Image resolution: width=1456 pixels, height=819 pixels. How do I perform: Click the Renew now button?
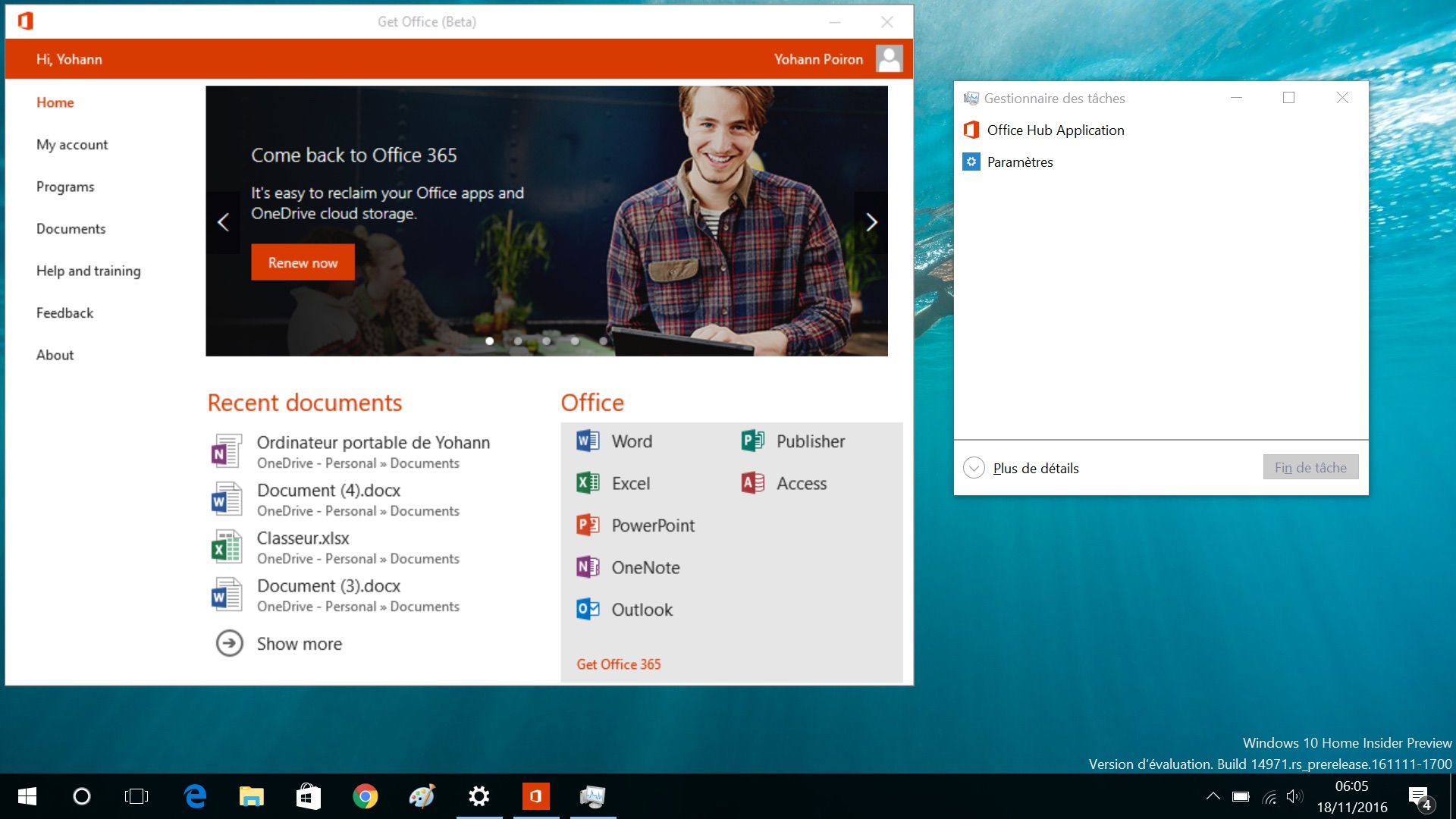(302, 262)
